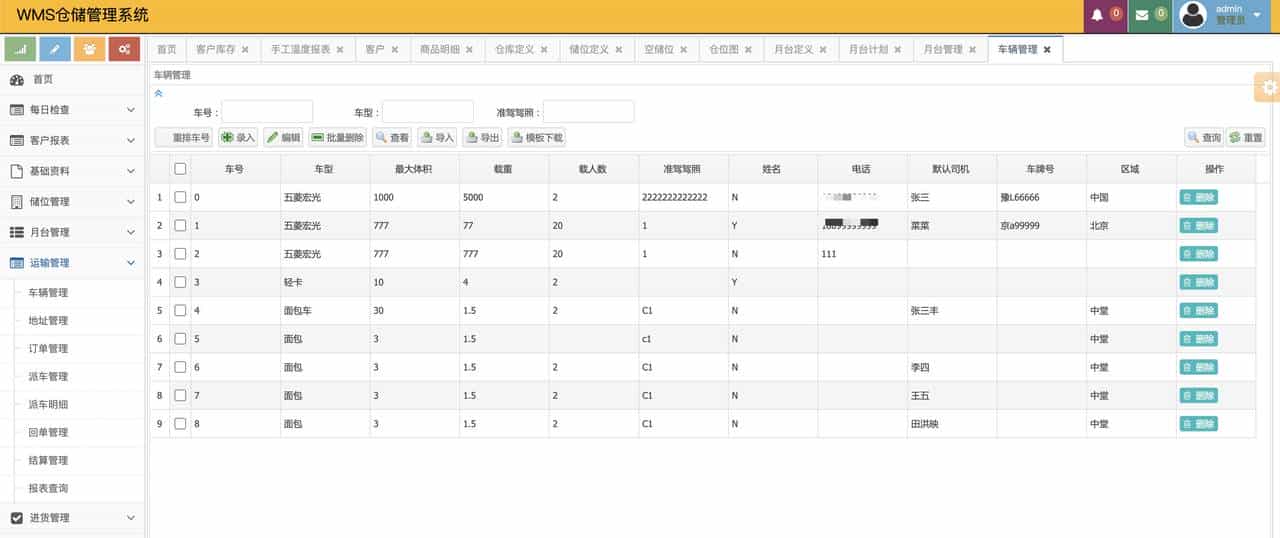Click the 录入 add button
This screenshot has width=1280, height=538.
click(238, 138)
